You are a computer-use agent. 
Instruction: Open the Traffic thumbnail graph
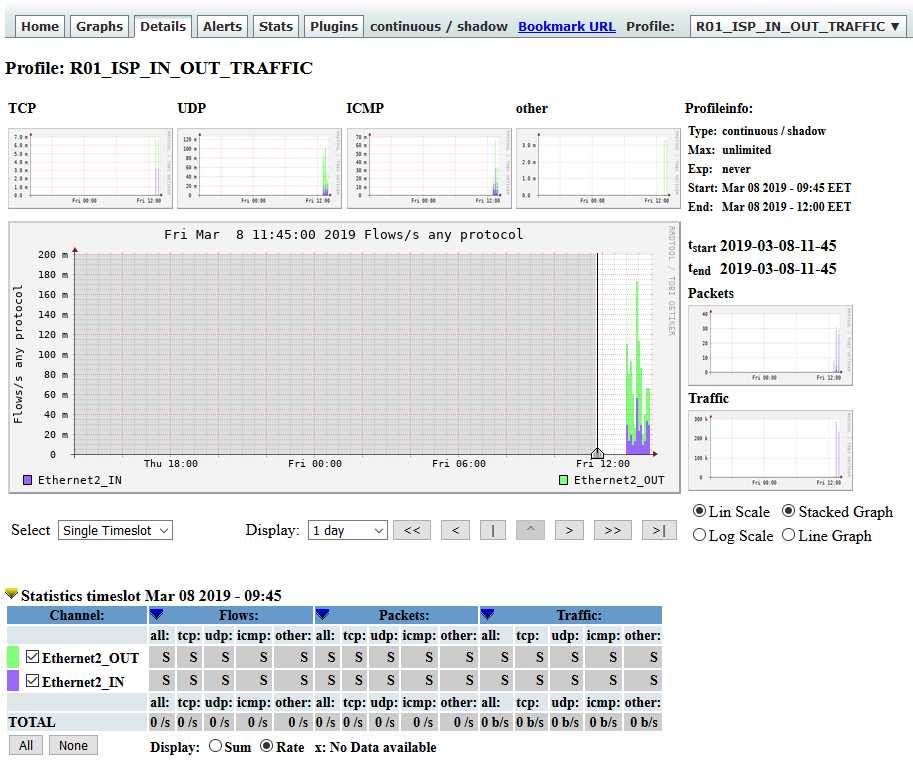coord(770,450)
